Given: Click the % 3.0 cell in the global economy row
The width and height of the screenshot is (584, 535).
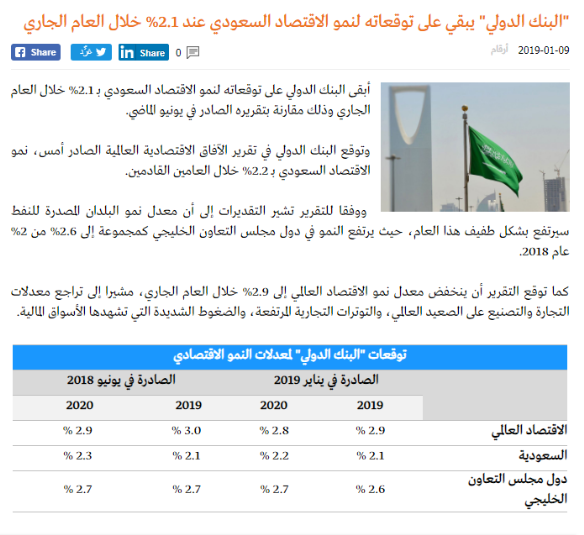Looking at the screenshot, I should click(x=186, y=431).
